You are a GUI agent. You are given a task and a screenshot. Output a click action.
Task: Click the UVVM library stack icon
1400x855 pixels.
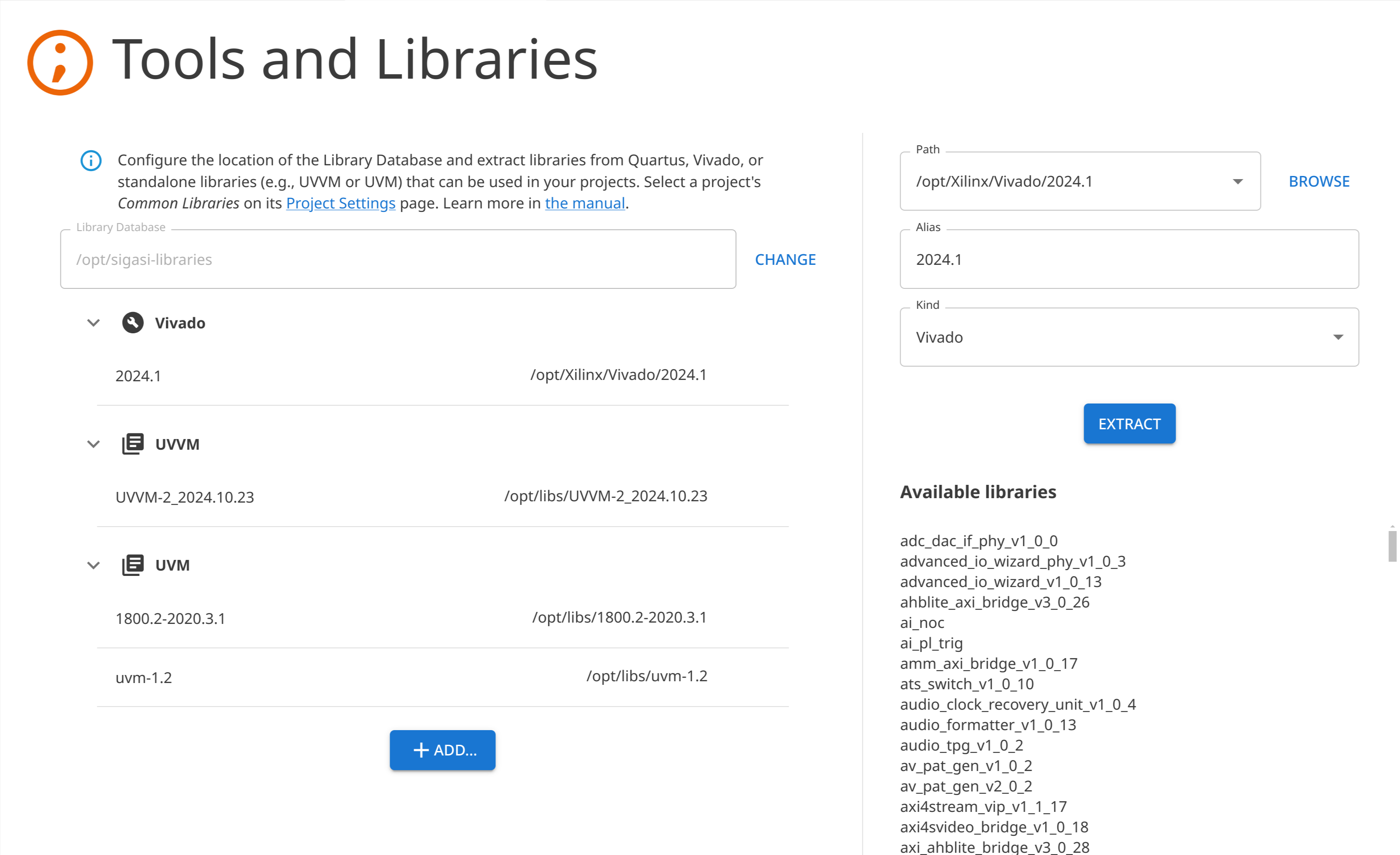[x=133, y=443]
